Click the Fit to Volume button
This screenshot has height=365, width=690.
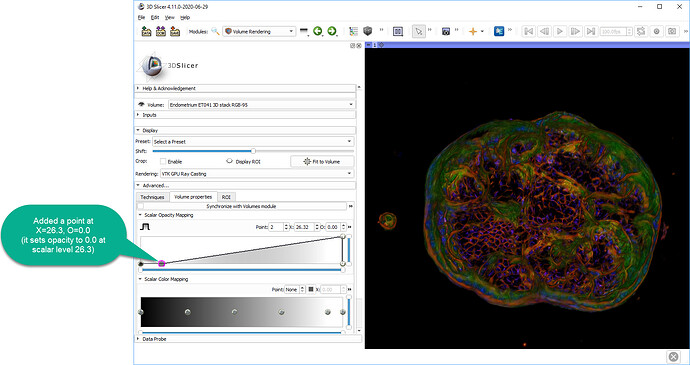[322, 162]
